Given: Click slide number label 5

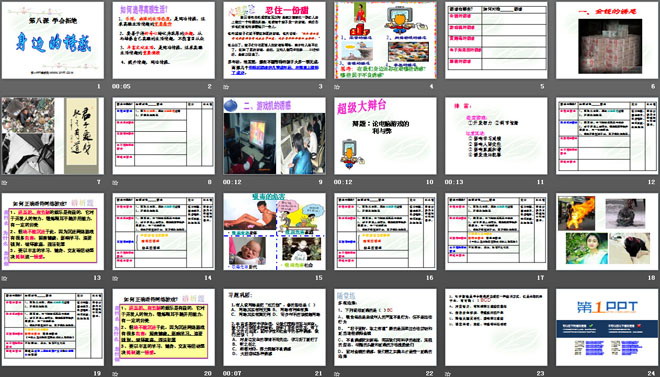Looking at the screenshot, I should (x=542, y=87).
